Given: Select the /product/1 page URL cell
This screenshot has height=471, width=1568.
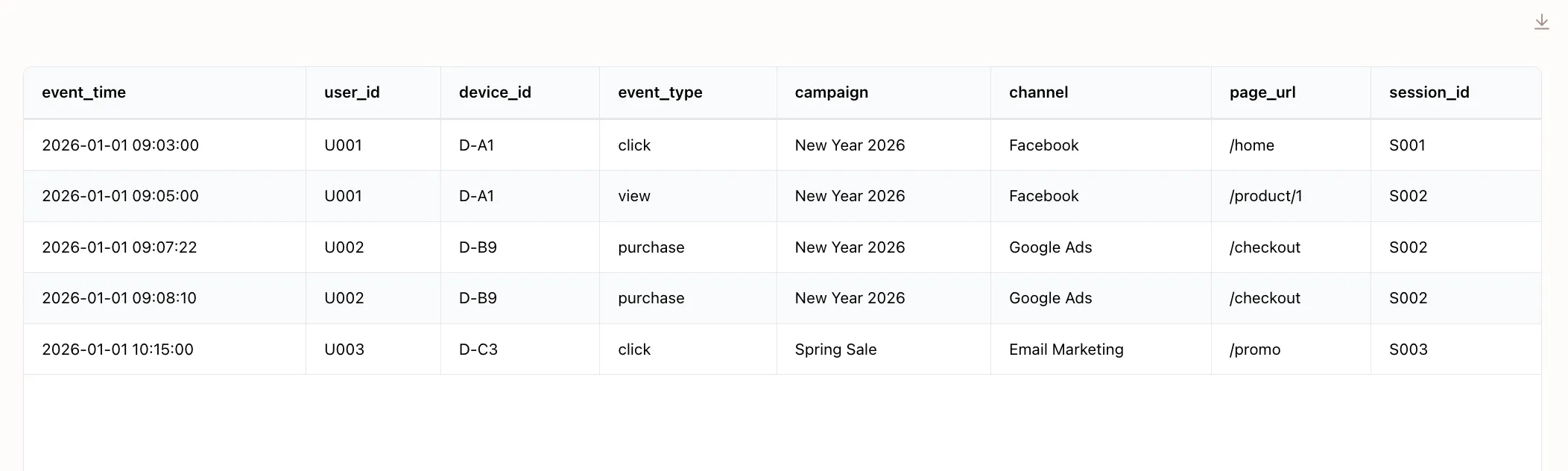Looking at the screenshot, I should click(1265, 196).
